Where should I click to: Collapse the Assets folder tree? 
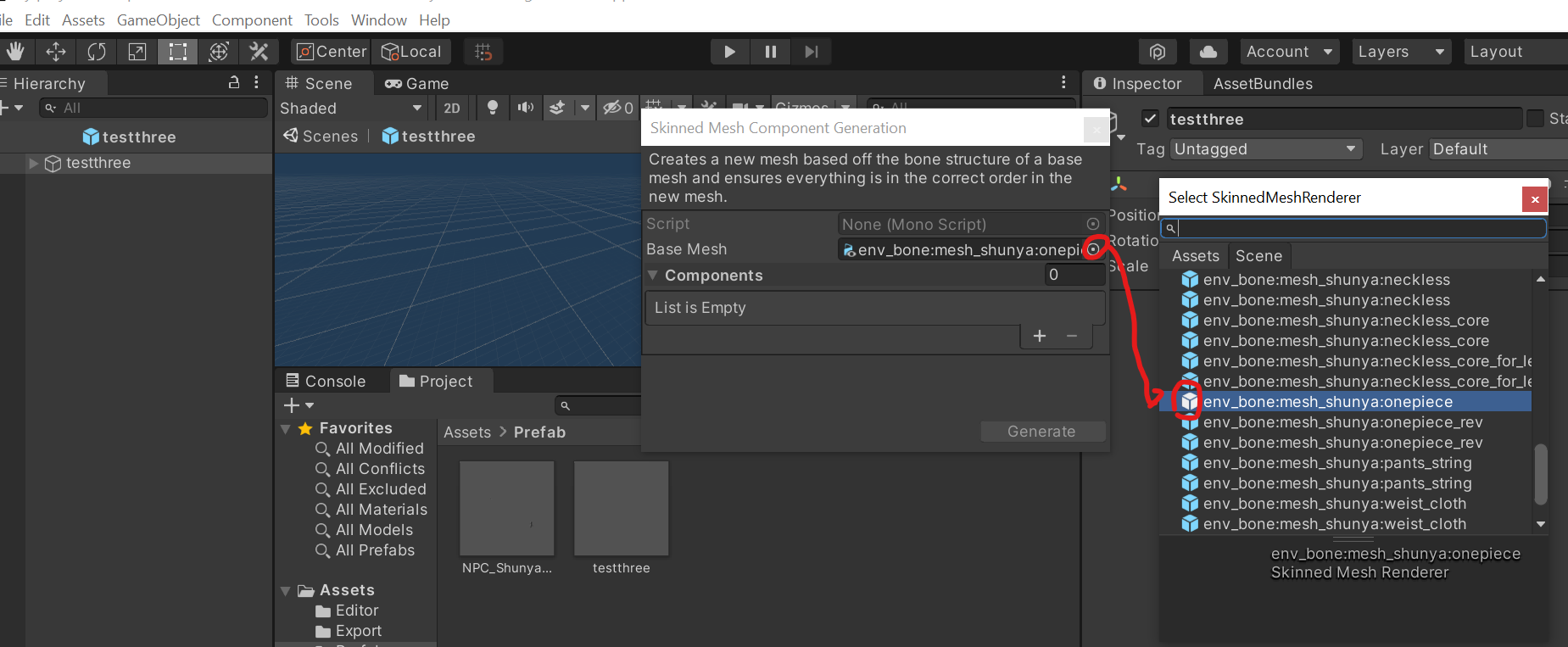pyautogui.click(x=286, y=591)
